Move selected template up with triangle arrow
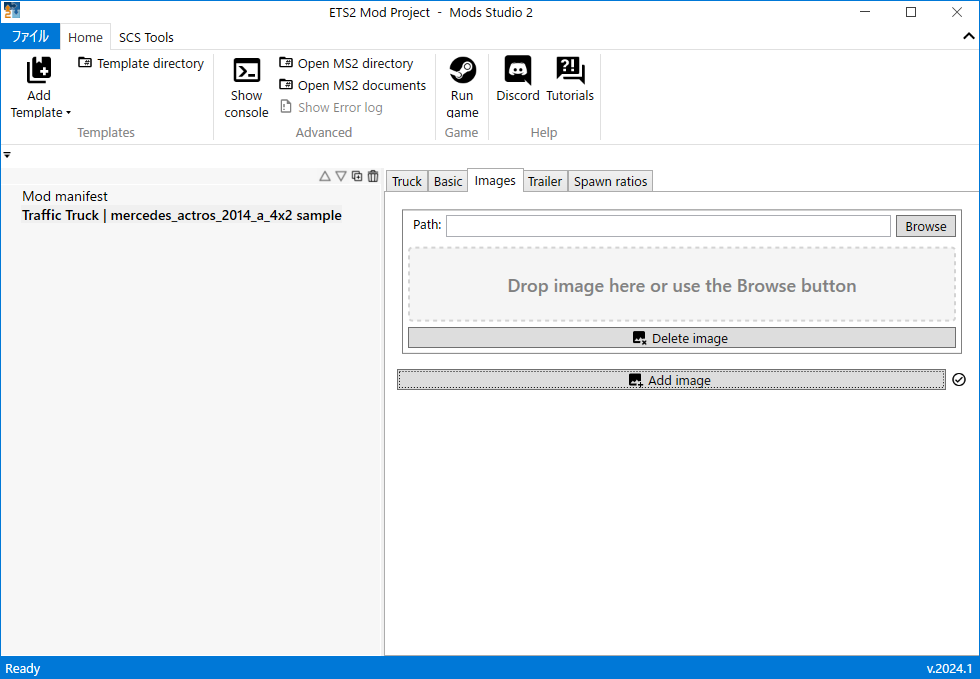 point(325,176)
